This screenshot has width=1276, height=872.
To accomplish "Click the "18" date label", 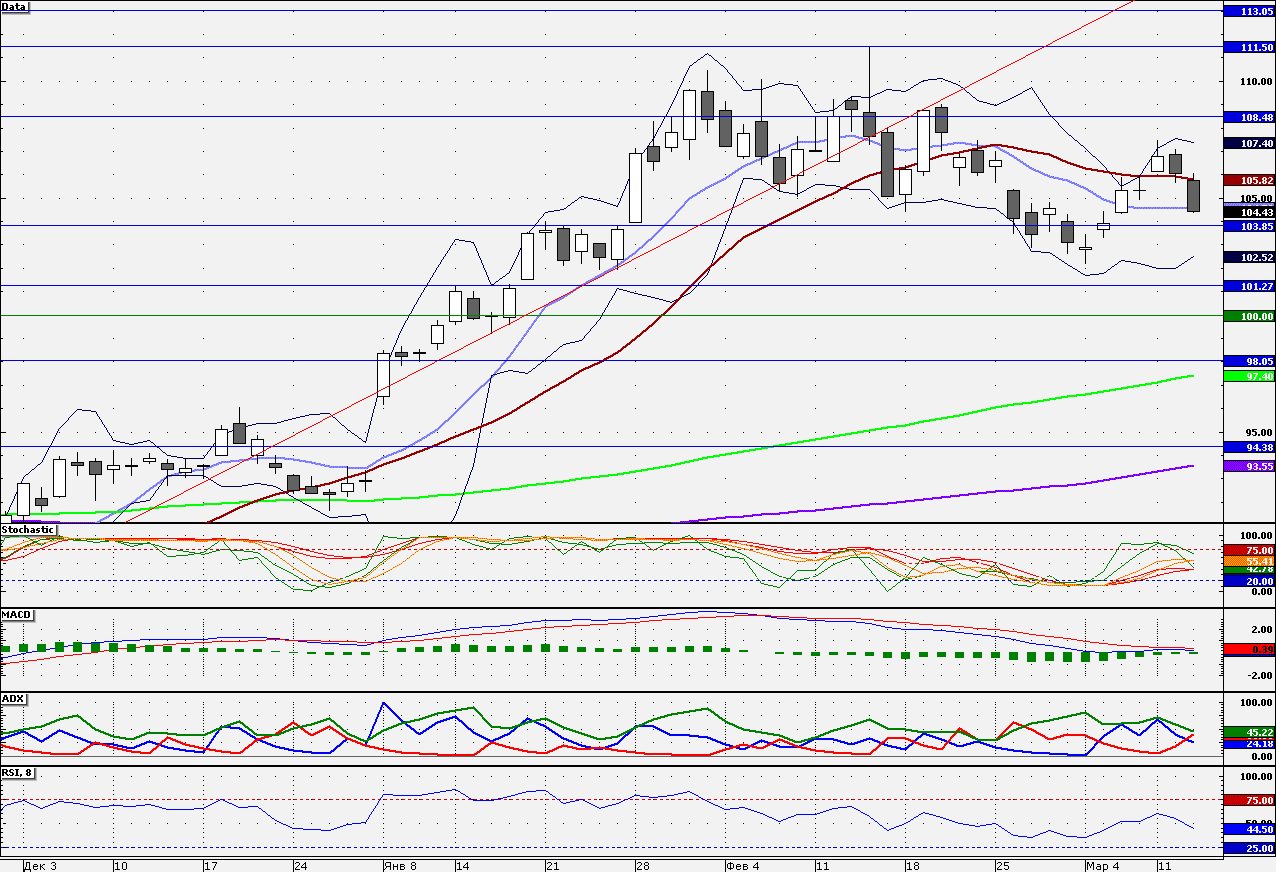I will click(x=912, y=864).
